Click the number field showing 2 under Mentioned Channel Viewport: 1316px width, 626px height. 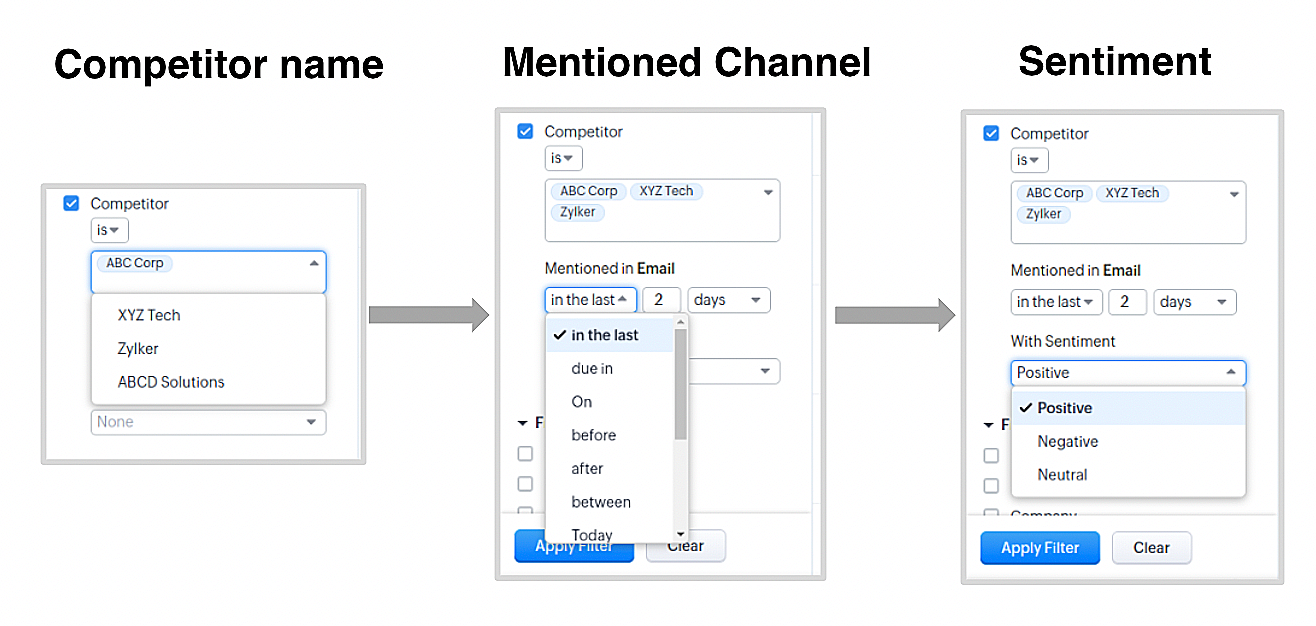661,300
